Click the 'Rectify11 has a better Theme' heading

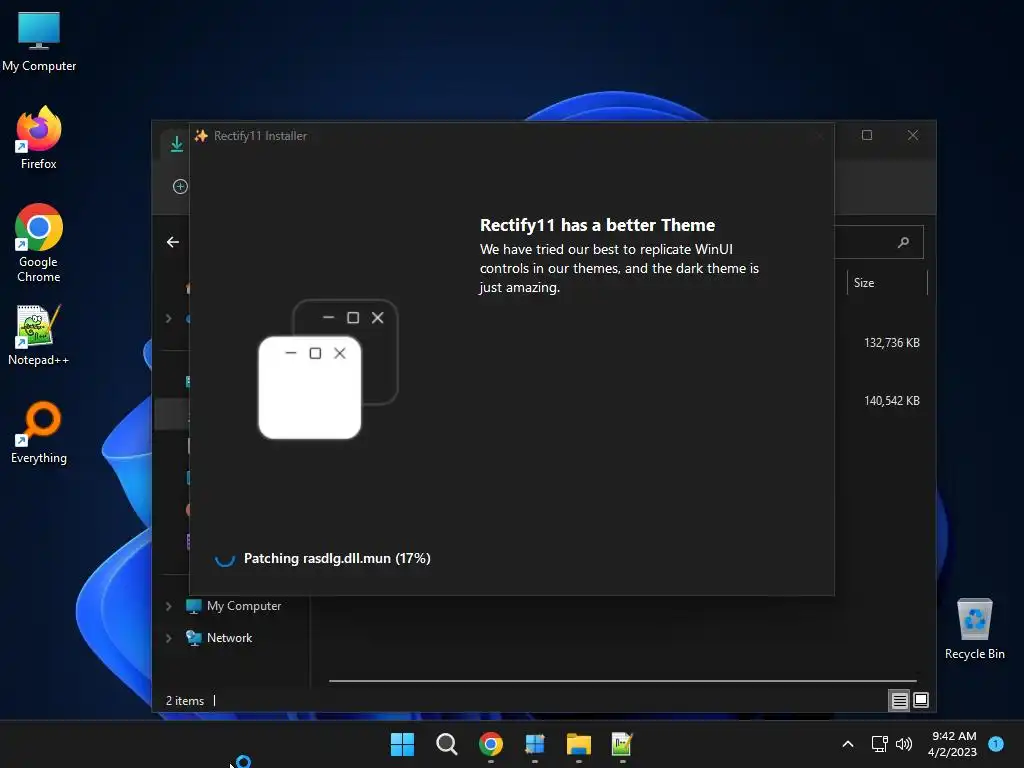pyautogui.click(x=597, y=225)
